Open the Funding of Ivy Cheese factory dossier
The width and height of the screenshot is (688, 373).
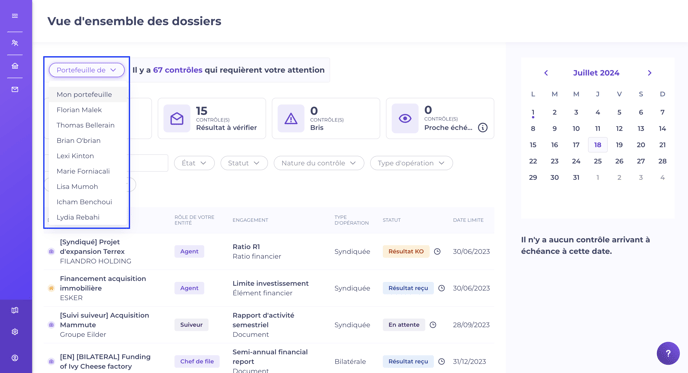tap(105, 362)
